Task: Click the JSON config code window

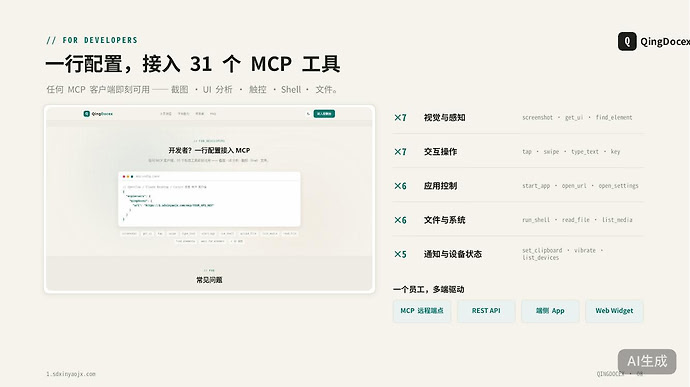Action: (x=209, y=199)
